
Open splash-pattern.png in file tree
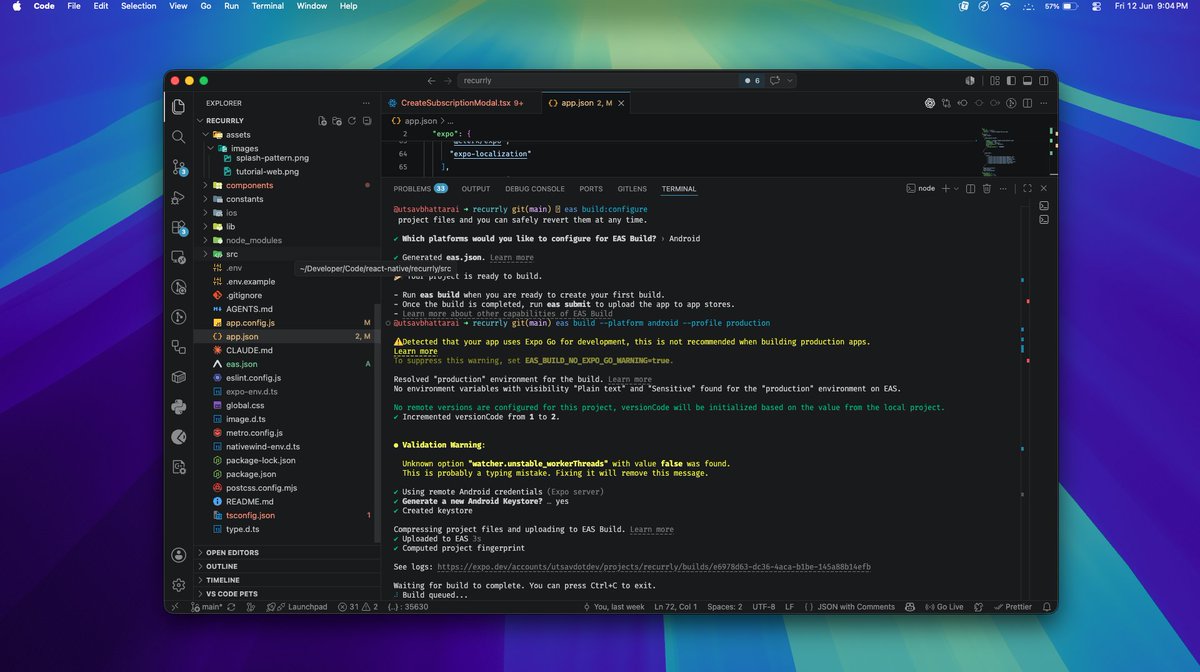[272, 158]
